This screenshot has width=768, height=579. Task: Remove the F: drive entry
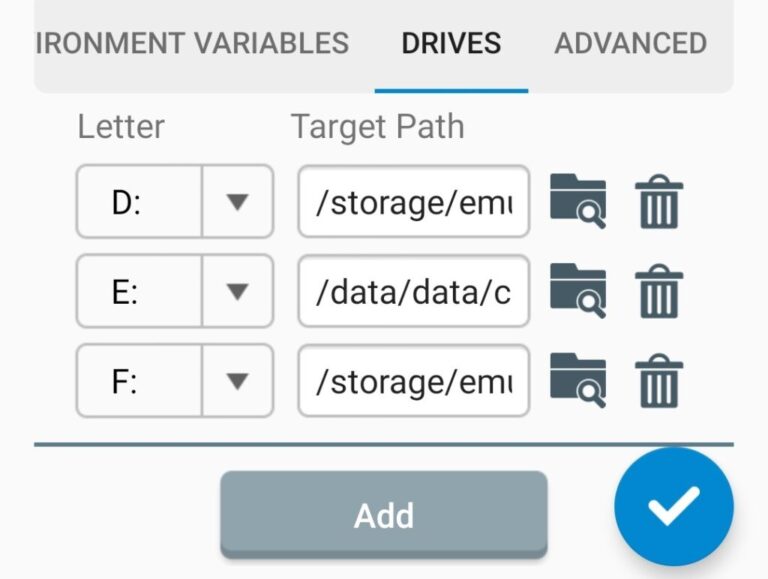click(659, 381)
